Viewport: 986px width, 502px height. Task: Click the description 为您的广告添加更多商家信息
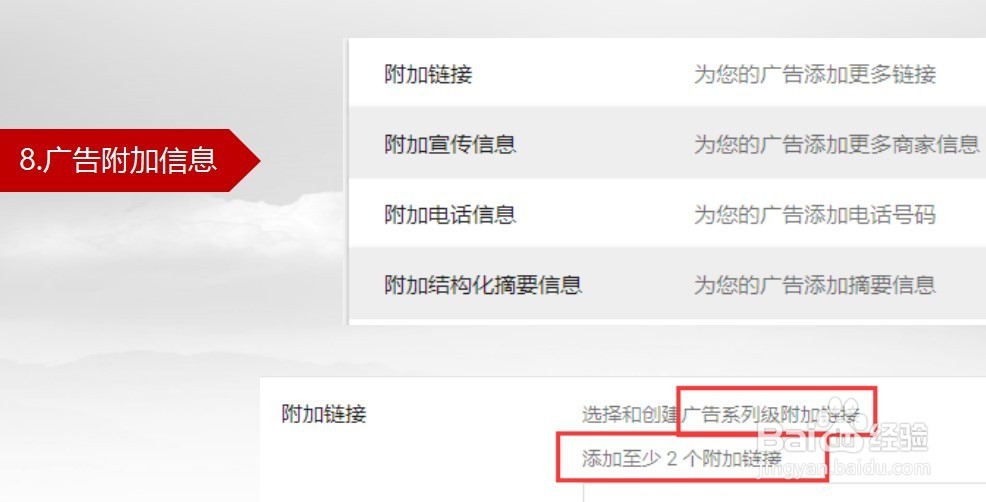click(837, 144)
